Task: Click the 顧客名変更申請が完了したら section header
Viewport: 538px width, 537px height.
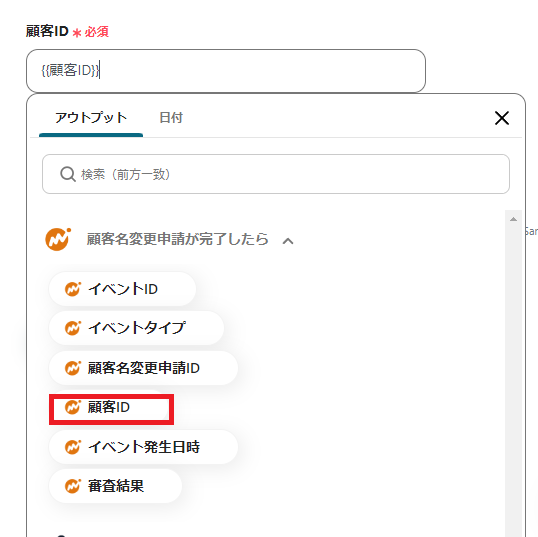Action: click(177, 239)
